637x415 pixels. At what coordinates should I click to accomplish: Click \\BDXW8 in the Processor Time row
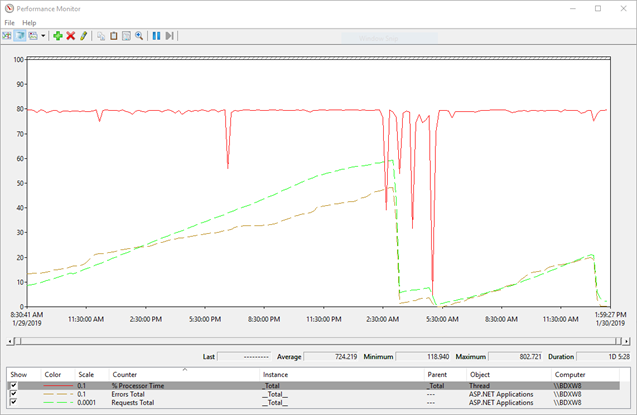pyautogui.click(x=567, y=386)
